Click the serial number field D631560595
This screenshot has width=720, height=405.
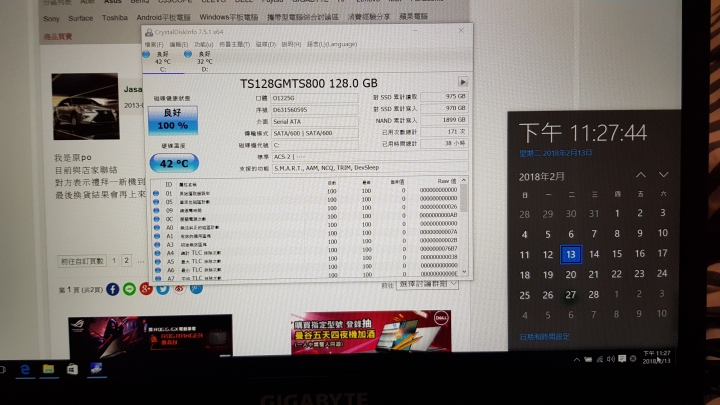tap(315, 110)
